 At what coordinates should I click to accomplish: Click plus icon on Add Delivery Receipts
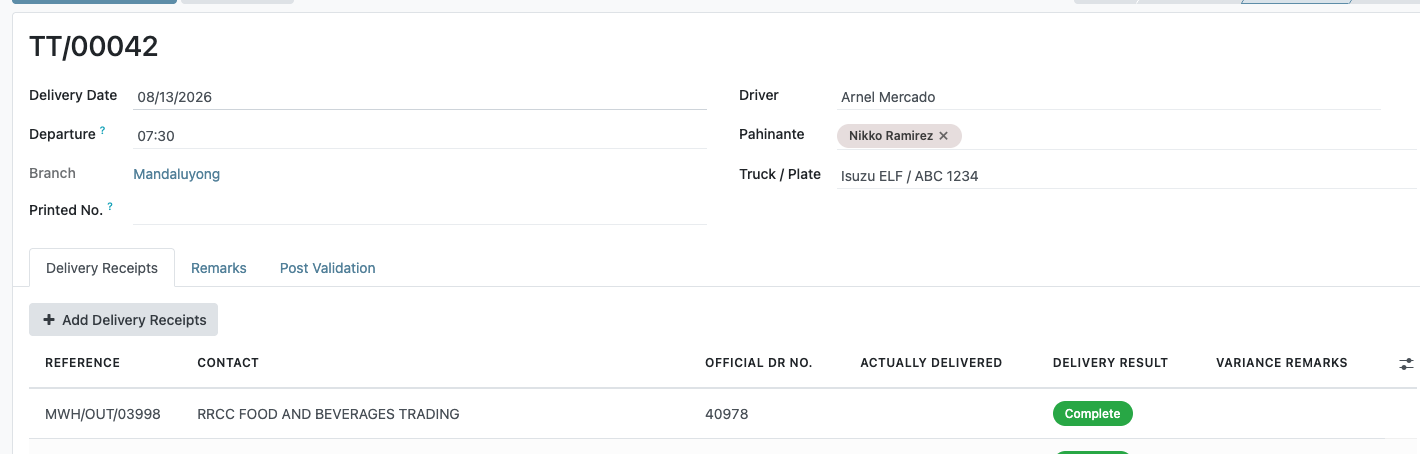point(49,320)
